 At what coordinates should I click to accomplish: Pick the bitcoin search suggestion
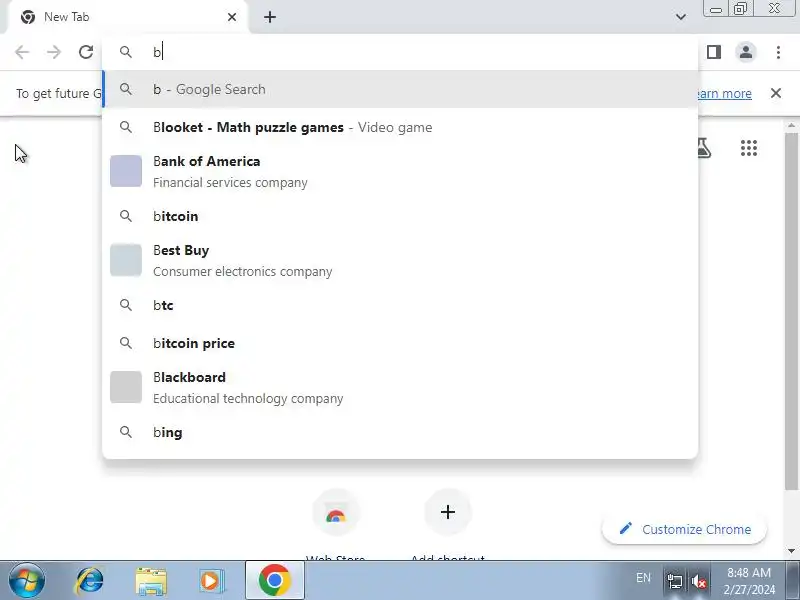[401, 216]
